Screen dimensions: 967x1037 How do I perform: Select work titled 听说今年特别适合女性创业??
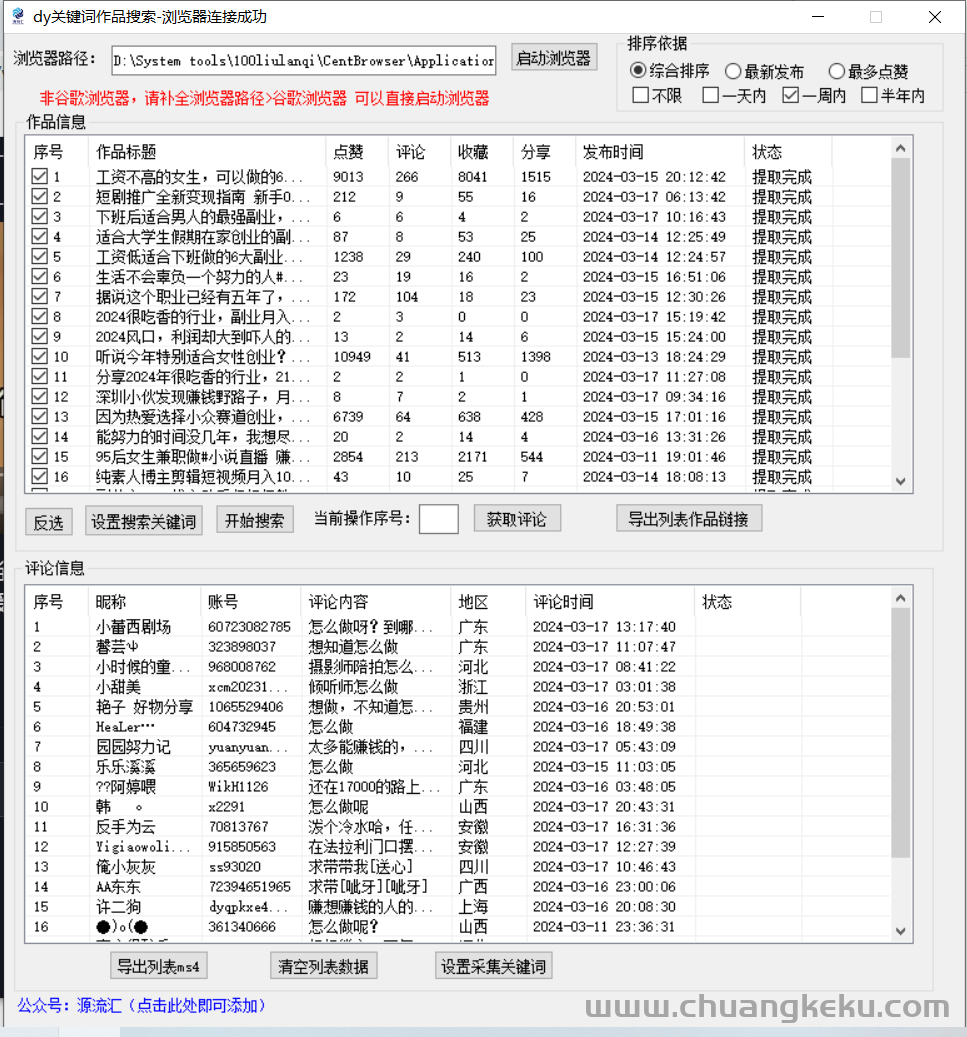(x=202, y=357)
